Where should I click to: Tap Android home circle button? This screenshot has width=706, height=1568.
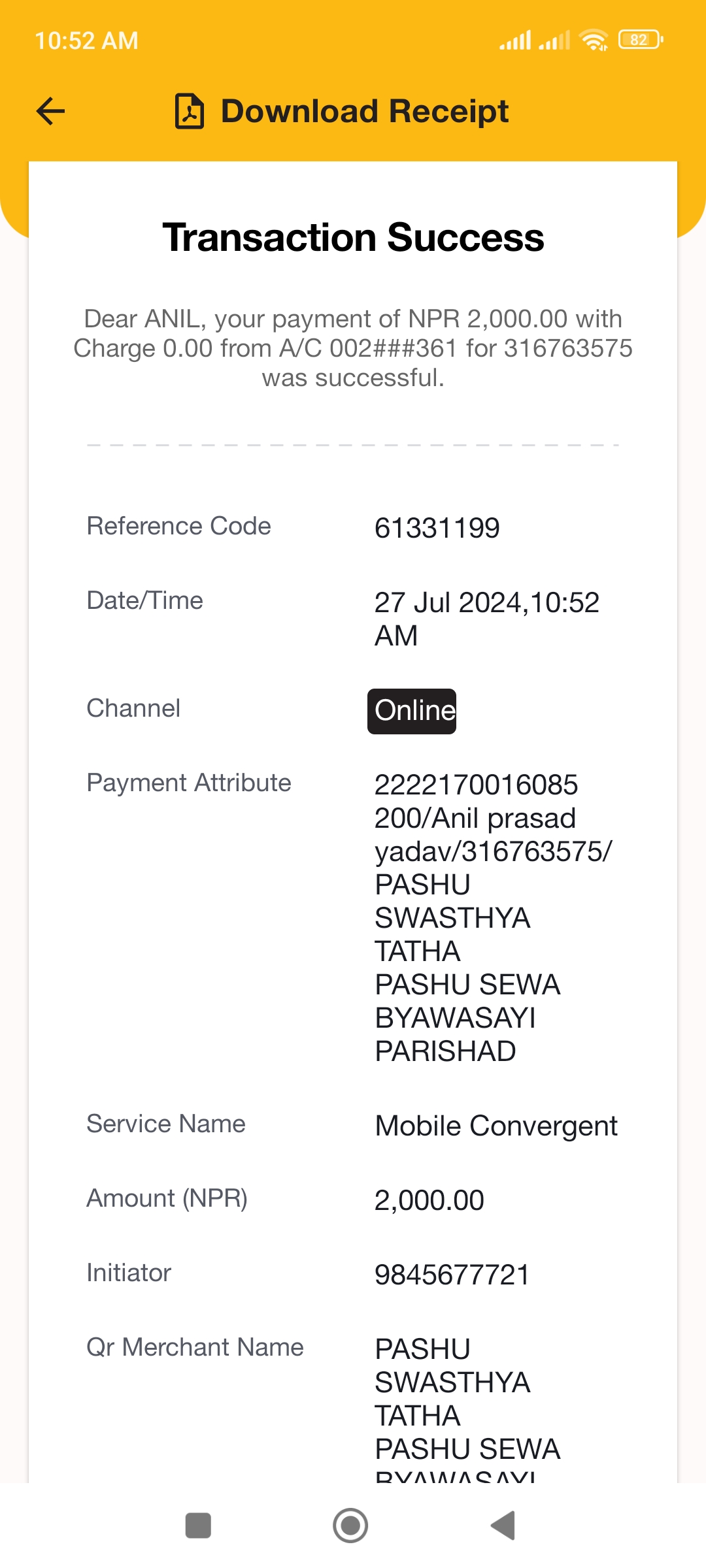pyautogui.click(x=350, y=1526)
